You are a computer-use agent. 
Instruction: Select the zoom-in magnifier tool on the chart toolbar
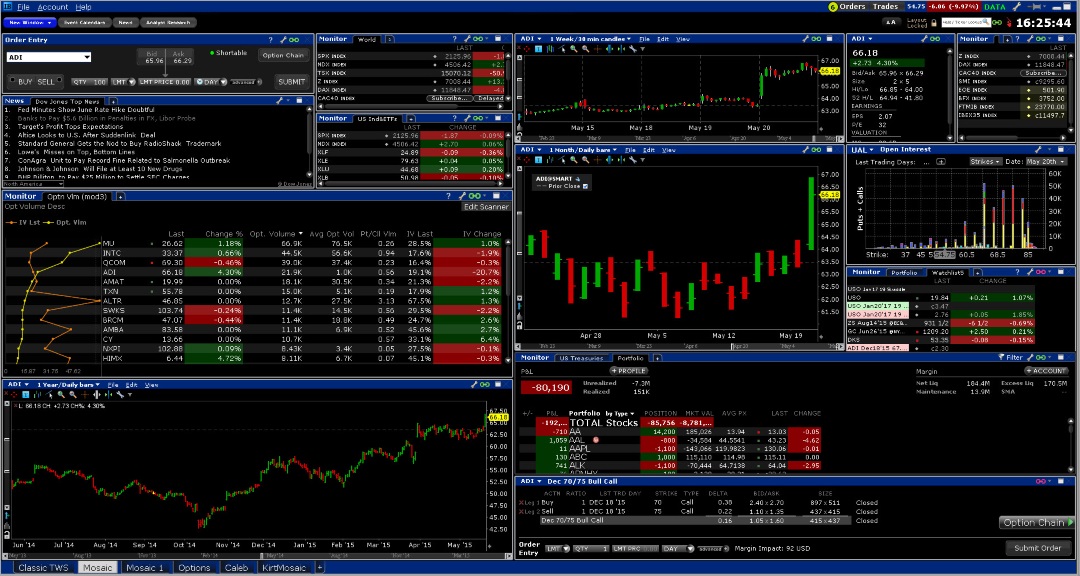click(573, 48)
